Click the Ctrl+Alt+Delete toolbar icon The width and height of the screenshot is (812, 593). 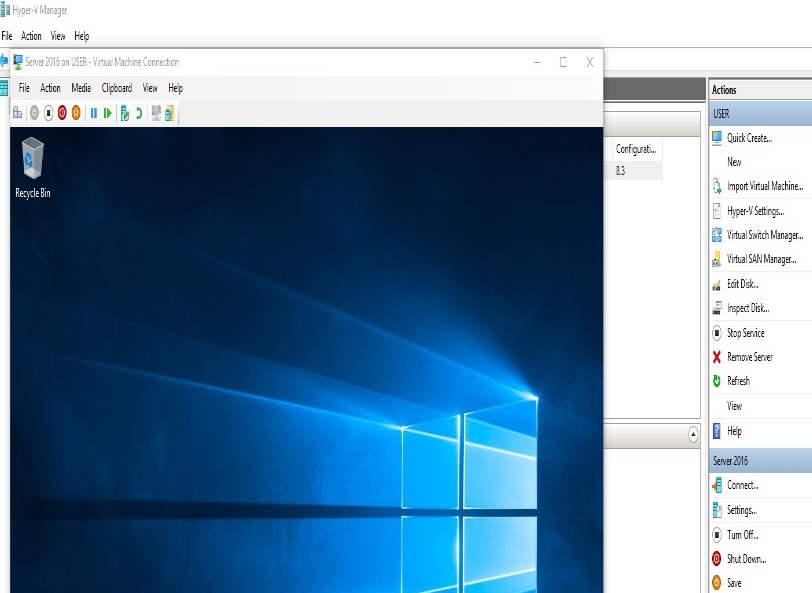[18, 112]
